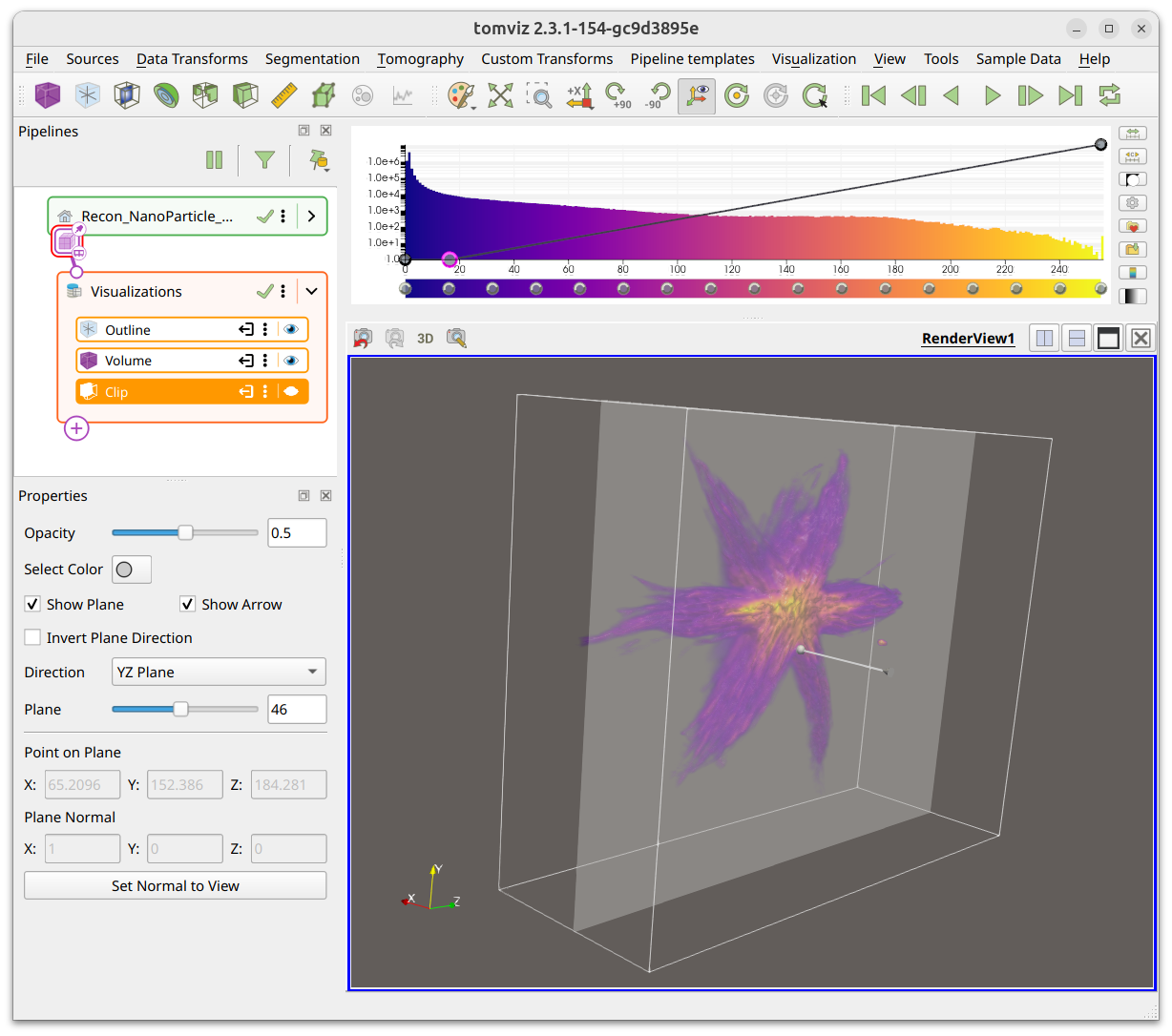Uncheck the Show Plane checkbox
This screenshot has width=1172, height=1036.
pyautogui.click(x=32, y=604)
